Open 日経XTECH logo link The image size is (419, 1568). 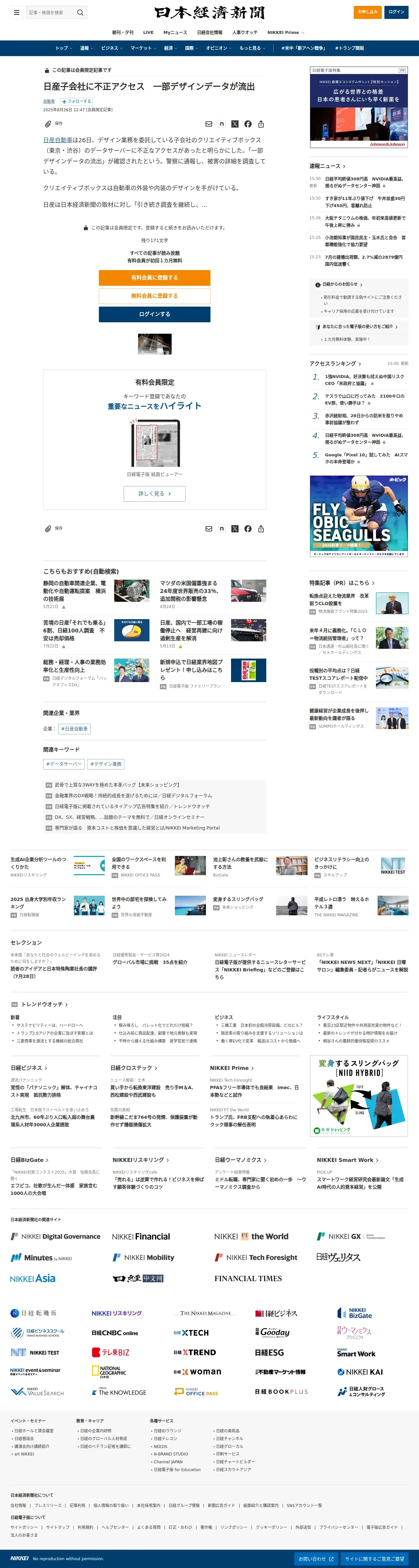[x=191, y=1332]
